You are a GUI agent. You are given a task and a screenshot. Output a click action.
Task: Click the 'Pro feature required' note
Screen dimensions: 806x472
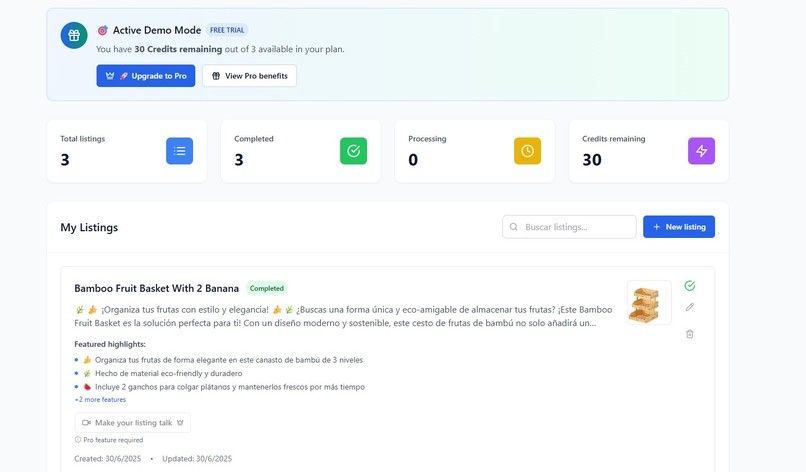[113, 440]
